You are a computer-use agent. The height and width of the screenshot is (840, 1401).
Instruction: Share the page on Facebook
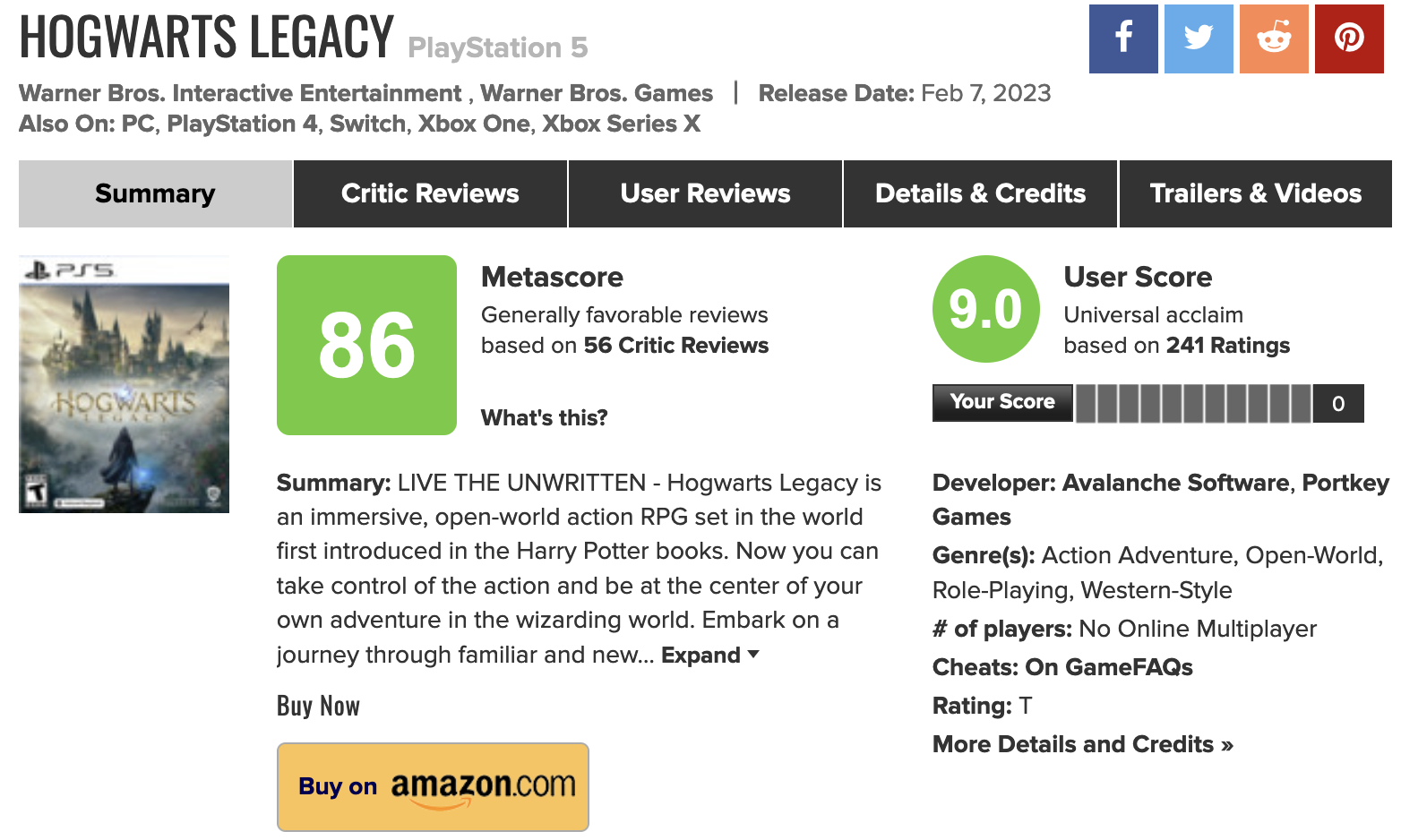coord(1123,39)
